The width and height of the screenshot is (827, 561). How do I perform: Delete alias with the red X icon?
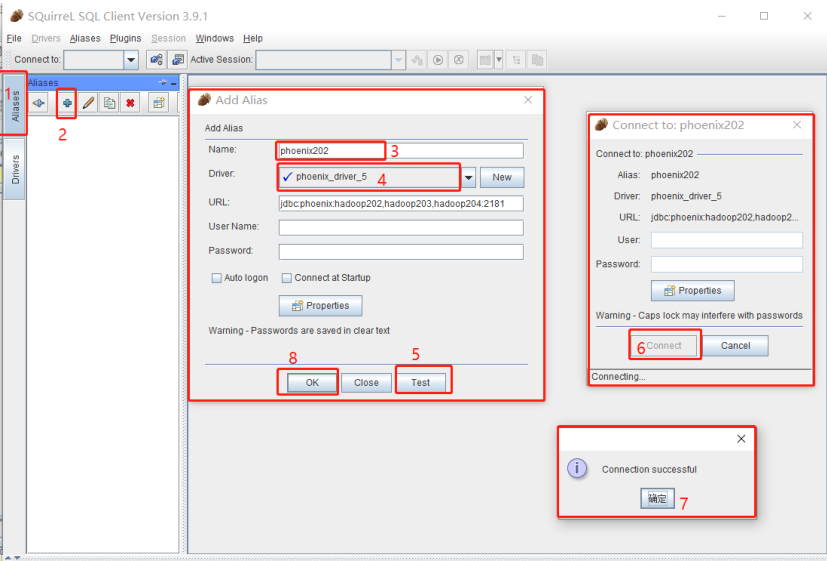(x=130, y=103)
